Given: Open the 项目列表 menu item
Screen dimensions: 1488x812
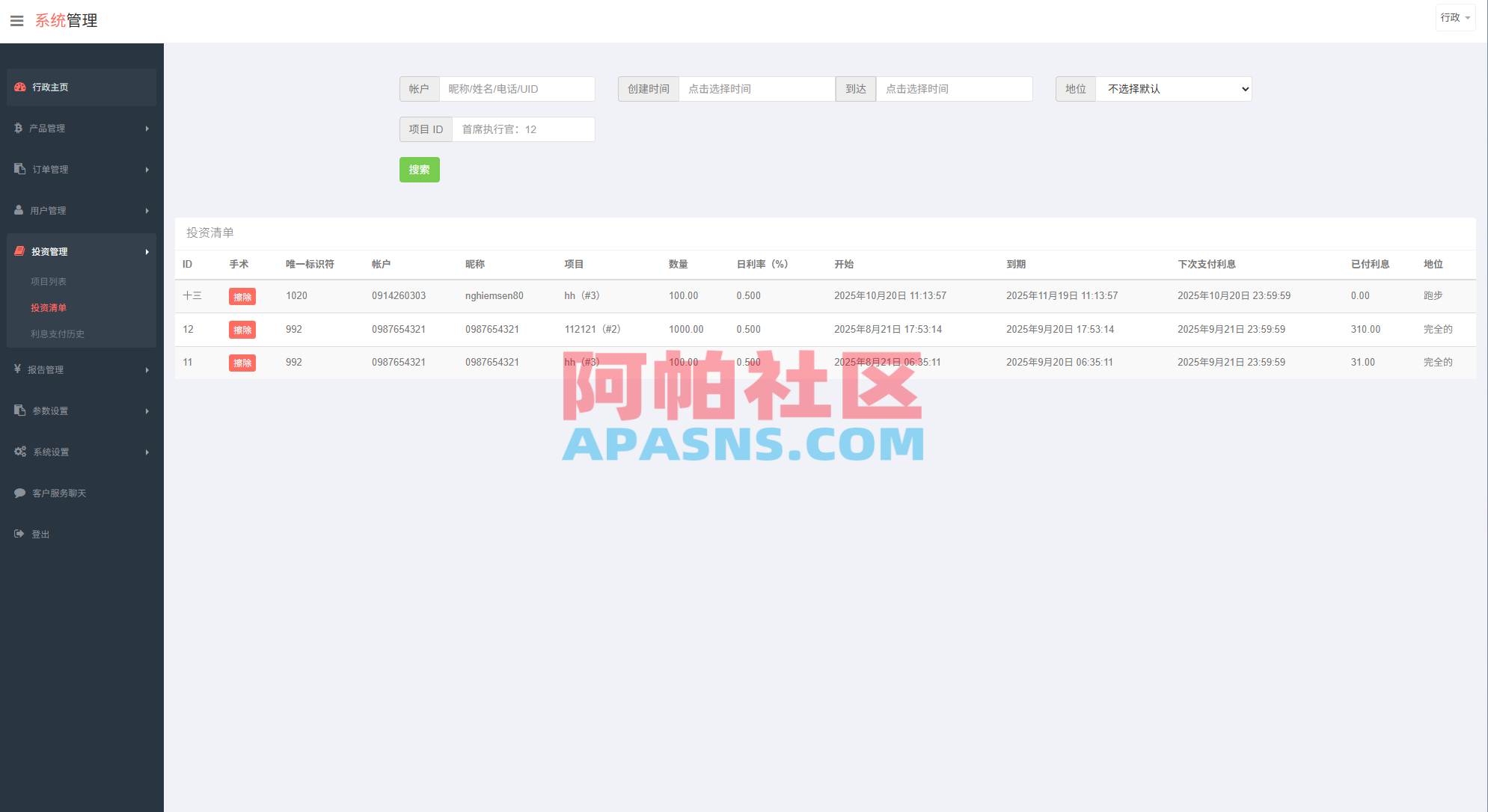Looking at the screenshot, I should point(49,281).
